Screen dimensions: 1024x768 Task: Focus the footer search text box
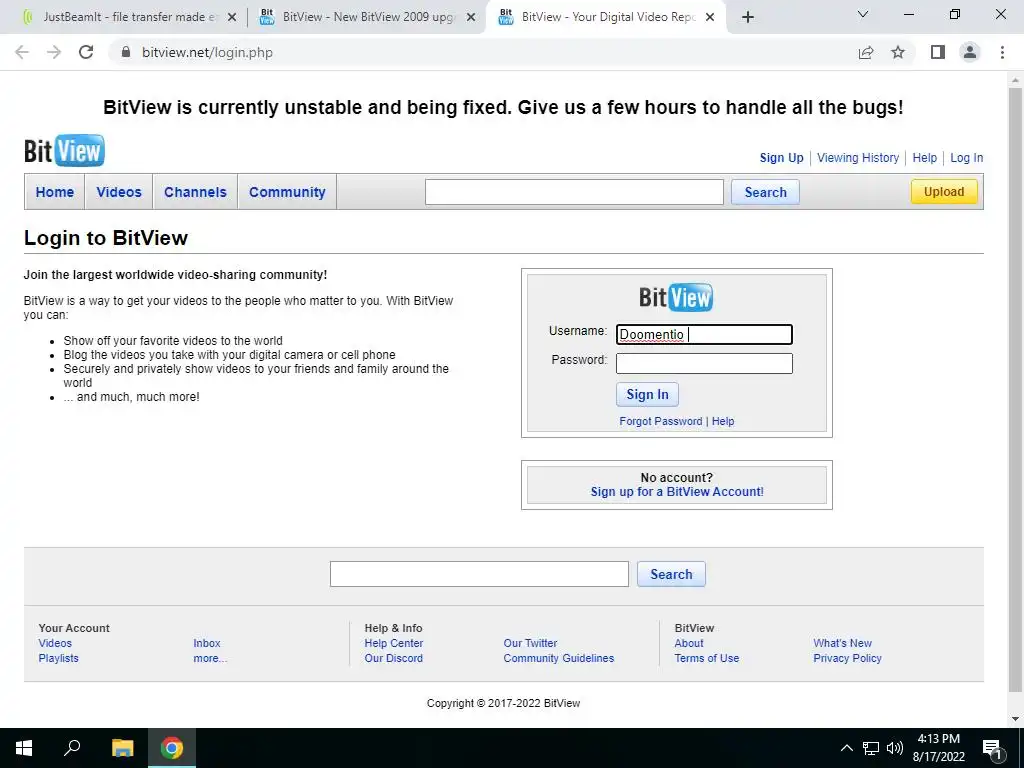click(479, 574)
